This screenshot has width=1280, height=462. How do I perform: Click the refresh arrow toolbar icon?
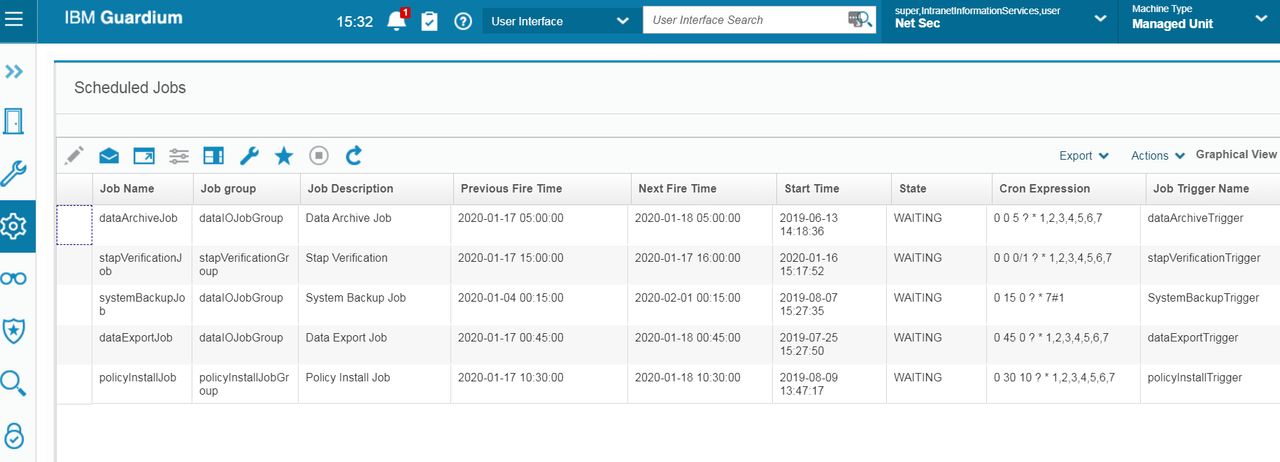[x=354, y=155]
